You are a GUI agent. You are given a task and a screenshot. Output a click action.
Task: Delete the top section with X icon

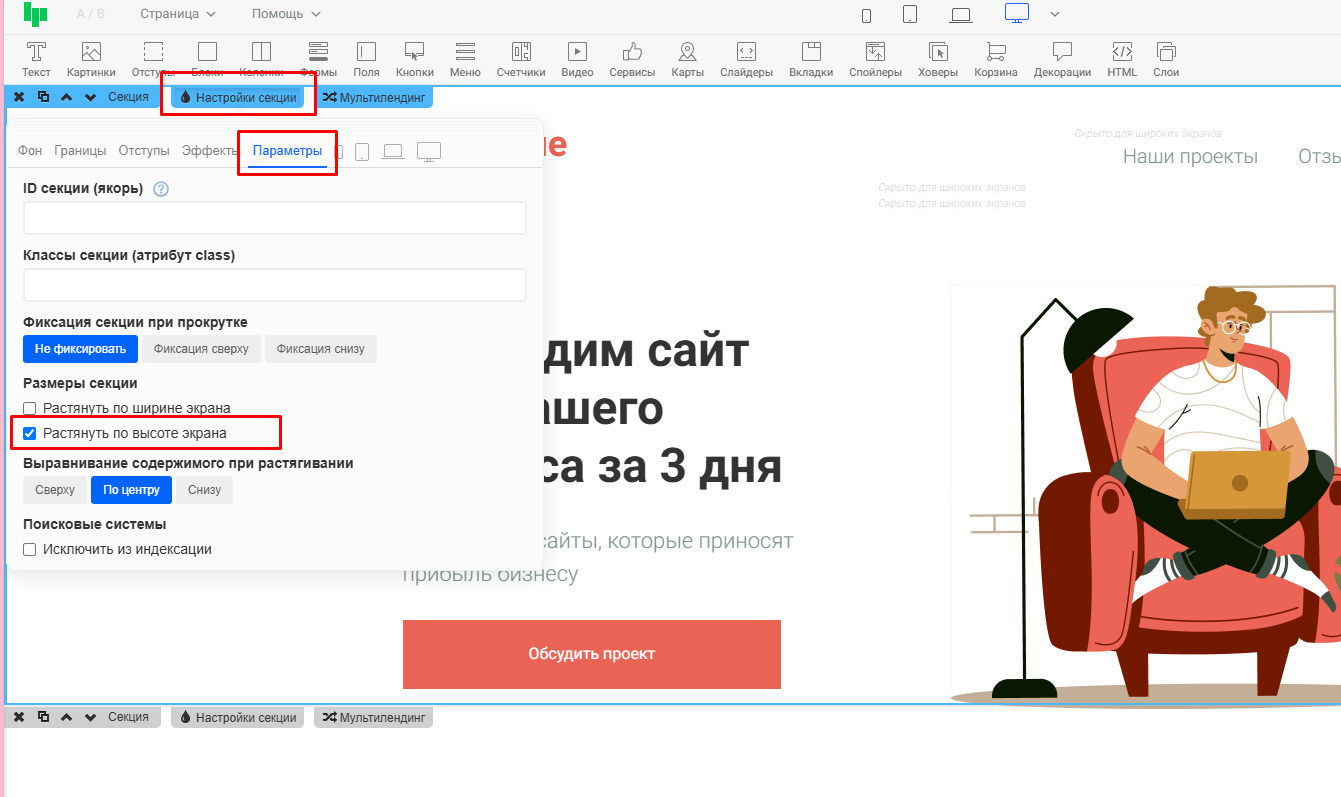tap(19, 97)
